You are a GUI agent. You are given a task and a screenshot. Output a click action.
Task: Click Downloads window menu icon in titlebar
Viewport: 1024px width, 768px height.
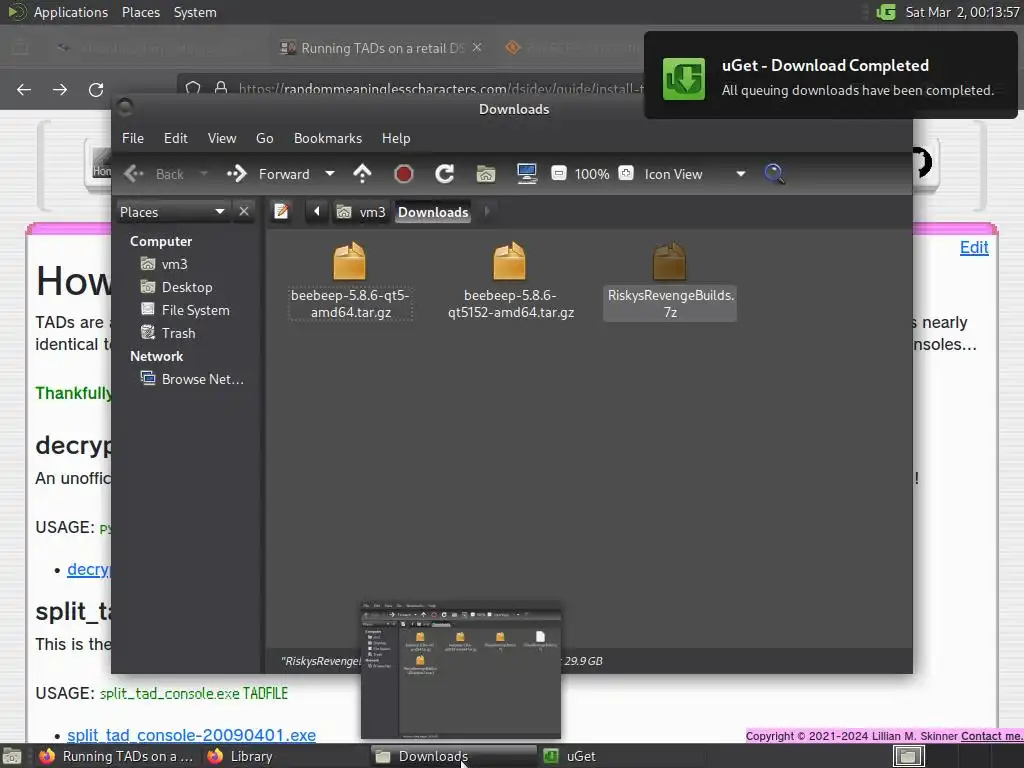tap(125, 107)
